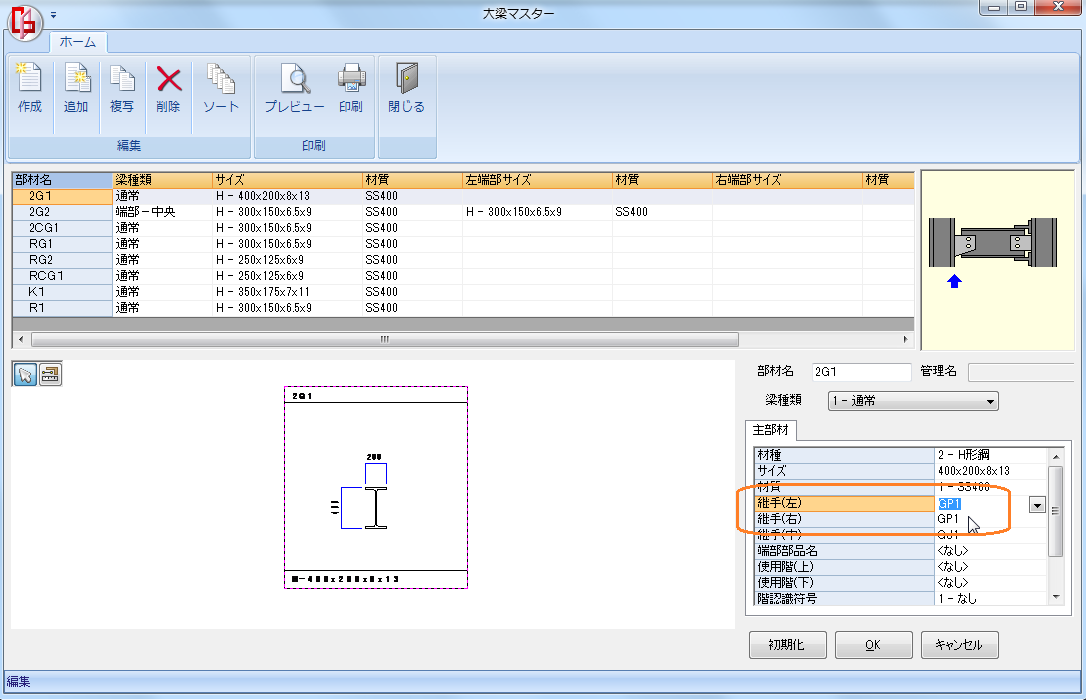The height and width of the screenshot is (700, 1086).
Task: Click the 2G1 beam section drawing
Action: [376, 487]
